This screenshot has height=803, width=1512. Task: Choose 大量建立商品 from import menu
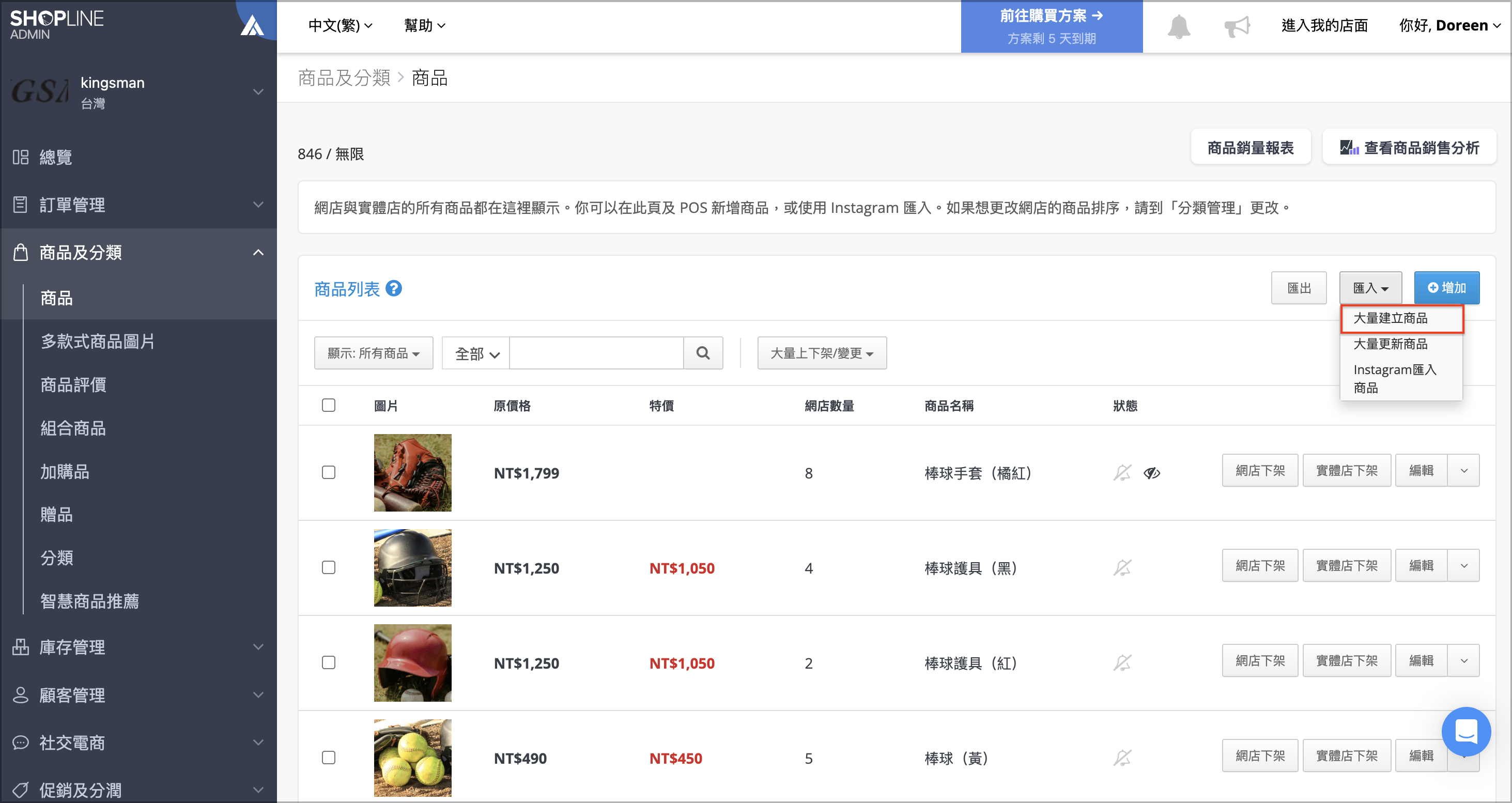click(x=1401, y=318)
